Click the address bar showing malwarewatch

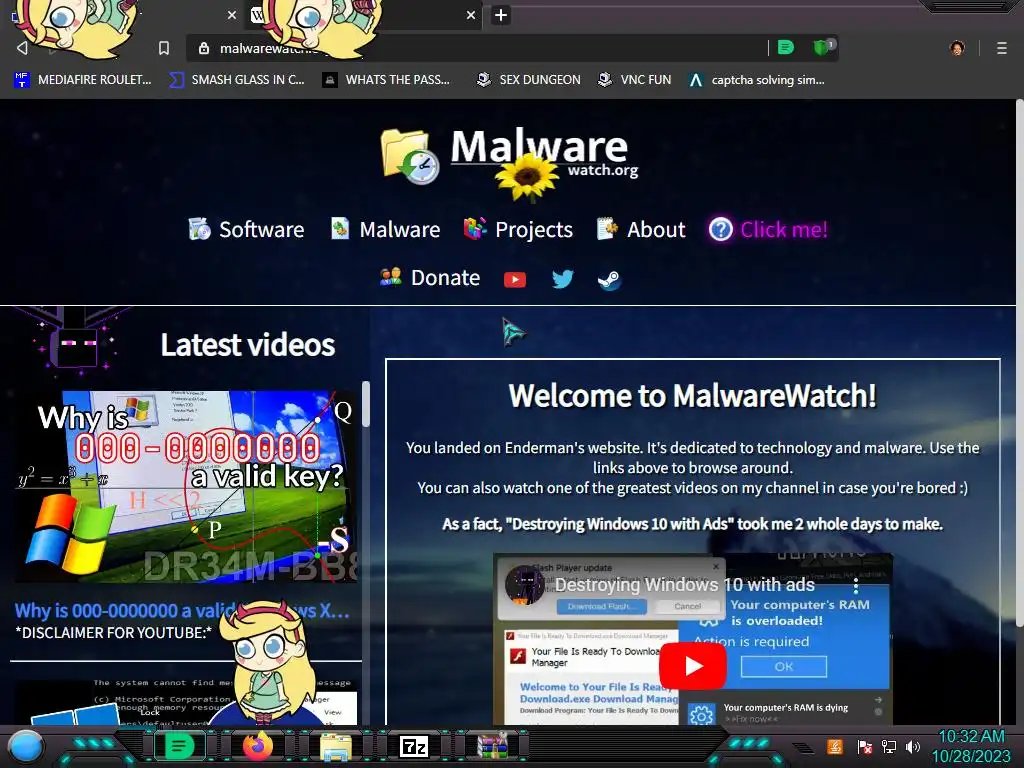477,48
